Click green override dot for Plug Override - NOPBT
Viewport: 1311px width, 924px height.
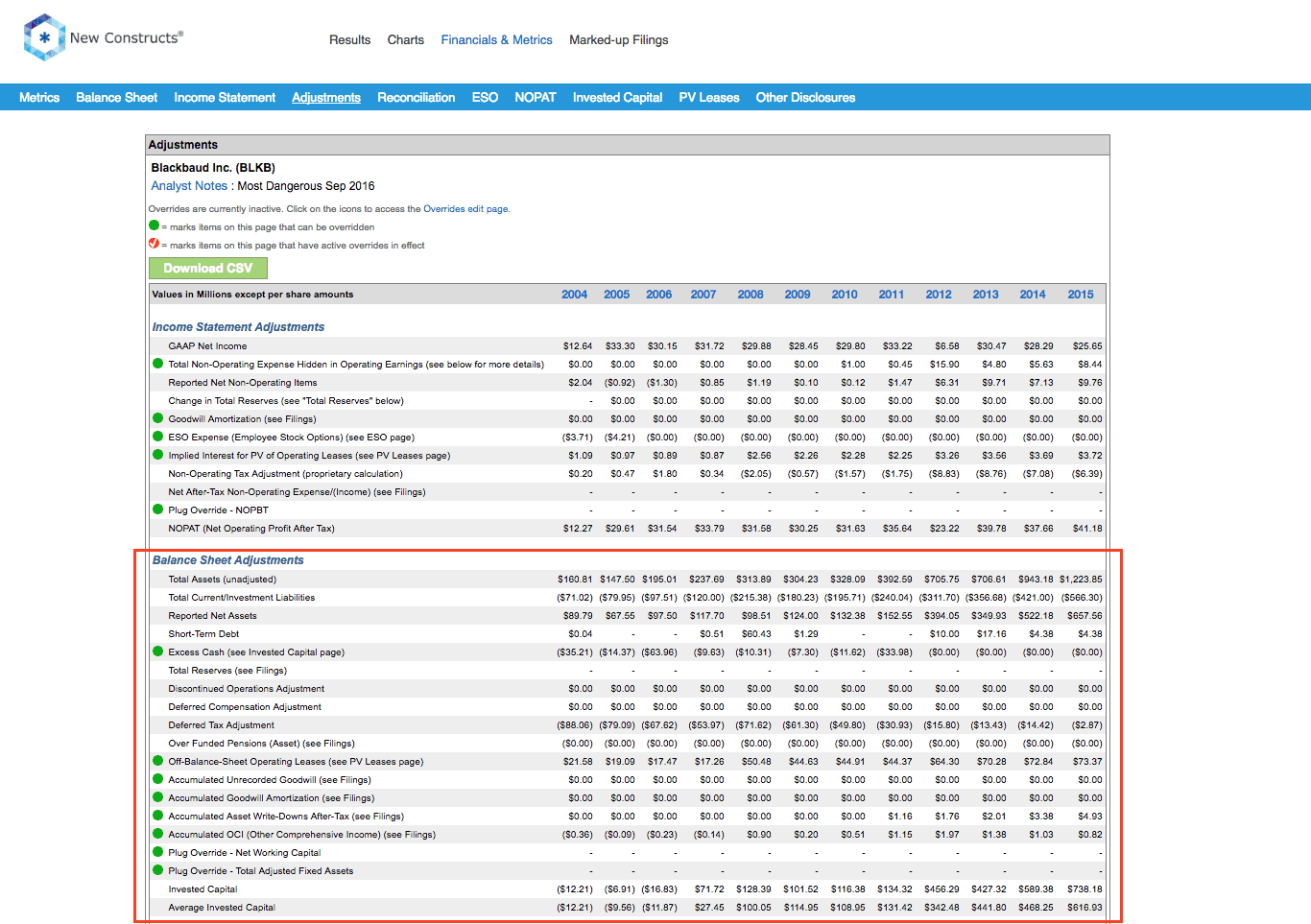click(157, 509)
